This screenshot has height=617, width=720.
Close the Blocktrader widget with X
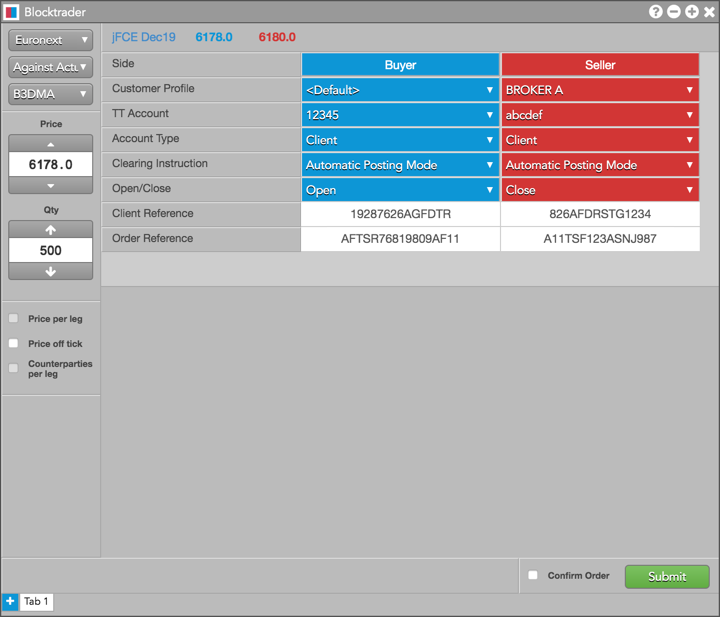(x=709, y=11)
